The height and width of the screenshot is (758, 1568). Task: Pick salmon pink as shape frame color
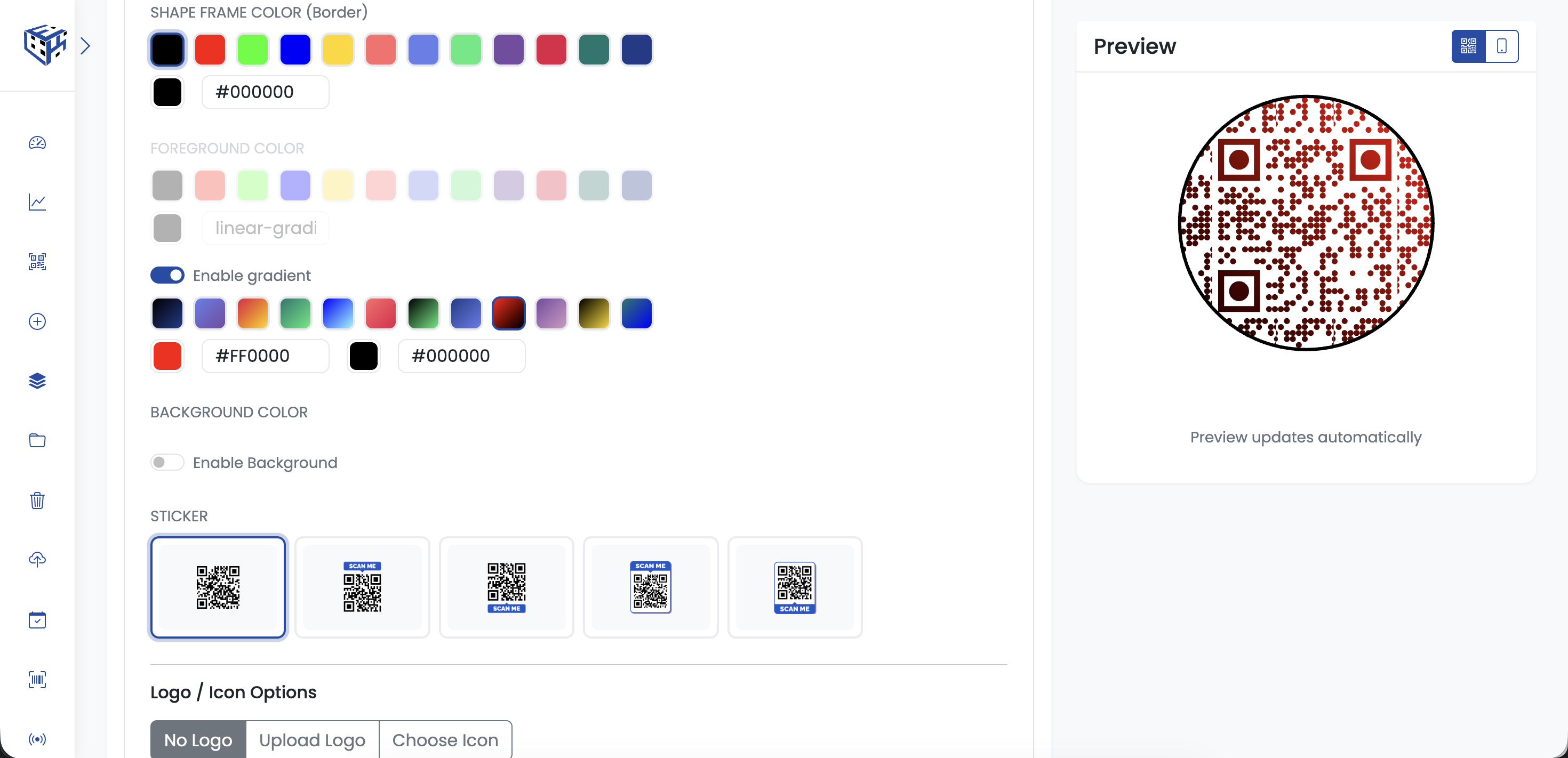pyautogui.click(x=380, y=49)
